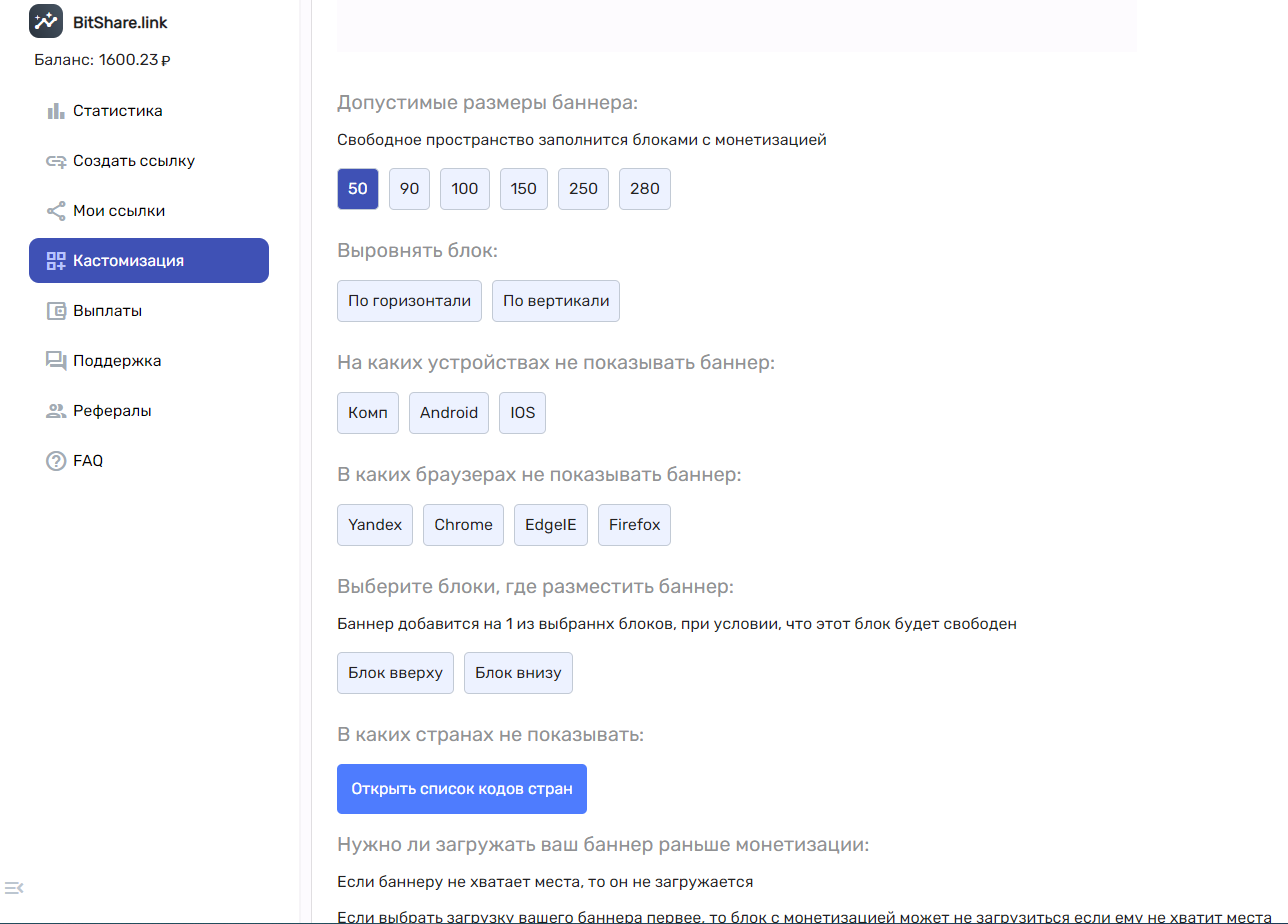This screenshot has height=924, width=1288.
Task: Click the Мои ссылки share icon
Action: [56, 211]
